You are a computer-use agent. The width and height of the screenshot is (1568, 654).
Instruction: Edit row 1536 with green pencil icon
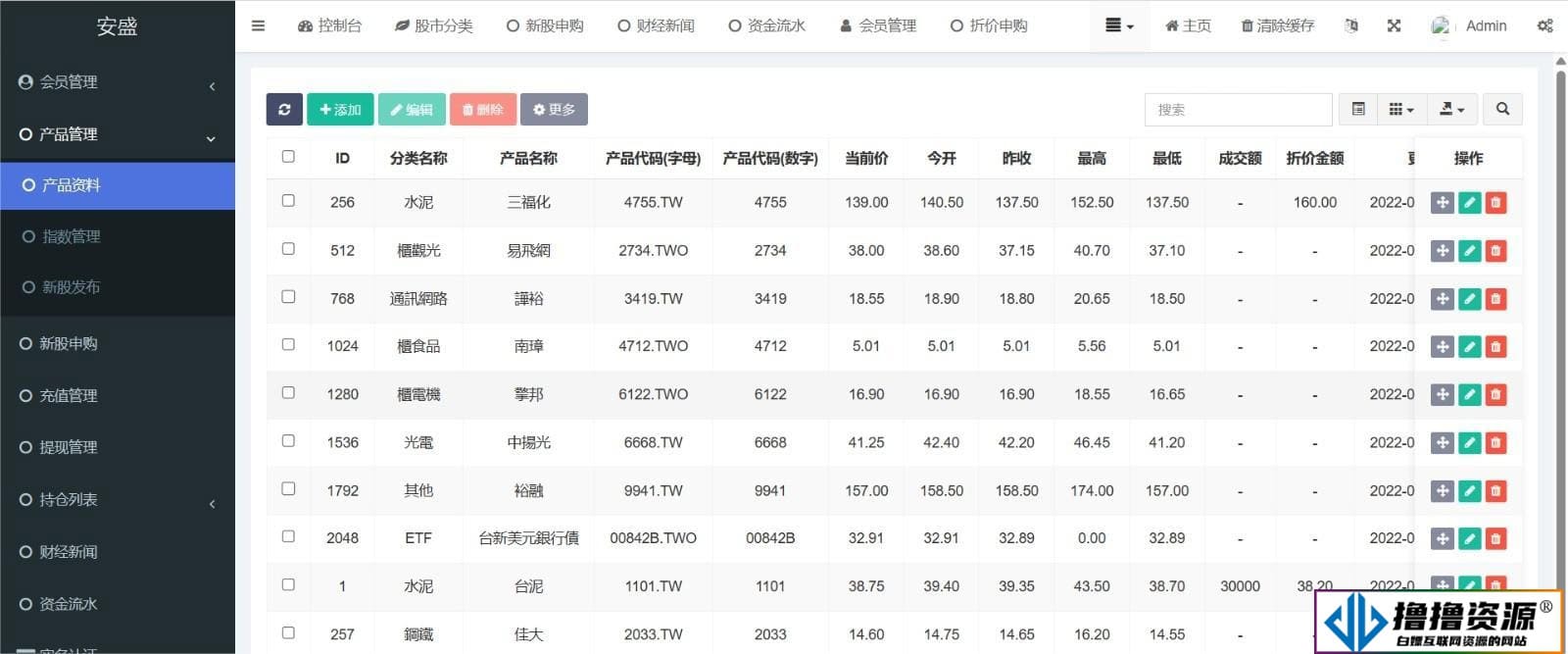[1469, 443]
